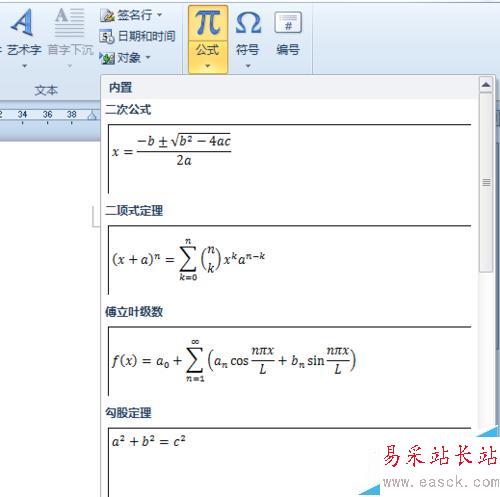Open the WordArt dropdown arrow below 艺术字
Viewport: 500px width, 497px height.
(x=24, y=66)
